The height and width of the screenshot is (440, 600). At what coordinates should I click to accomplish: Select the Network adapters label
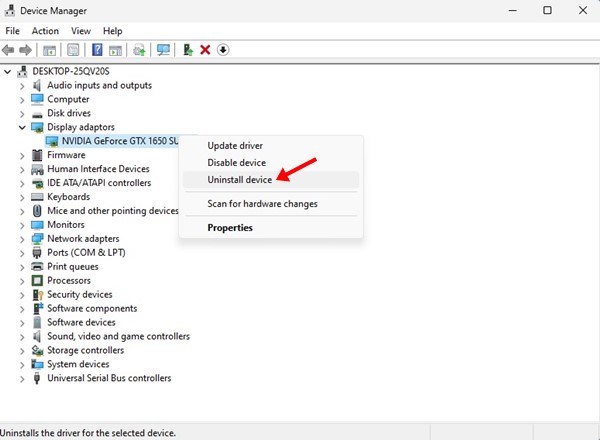pyautogui.click(x=83, y=239)
